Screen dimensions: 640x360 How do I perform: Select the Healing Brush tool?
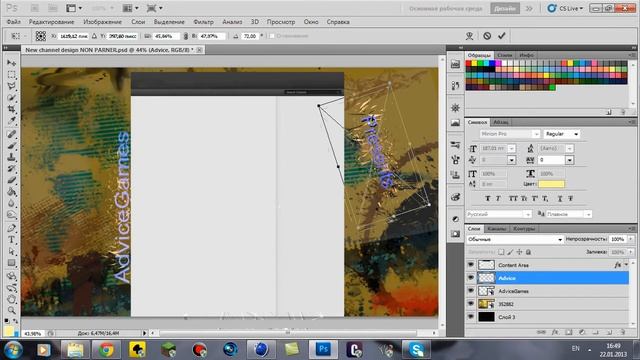click(11, 134)
